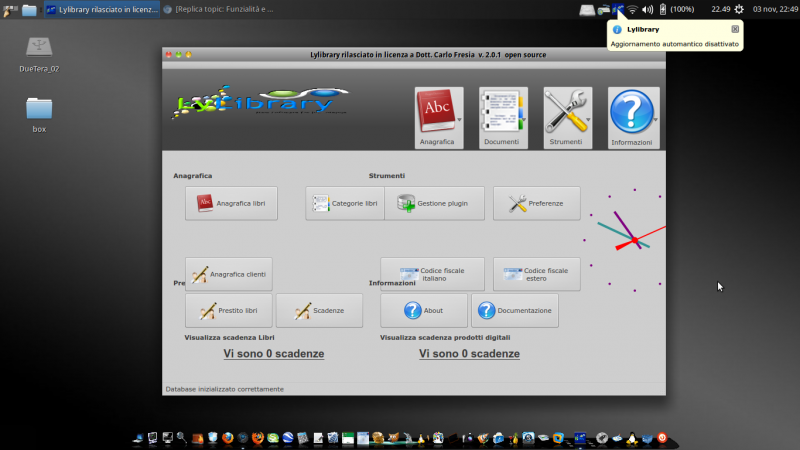Open Categorie libri
800x450 pixels.
[345, 203]
